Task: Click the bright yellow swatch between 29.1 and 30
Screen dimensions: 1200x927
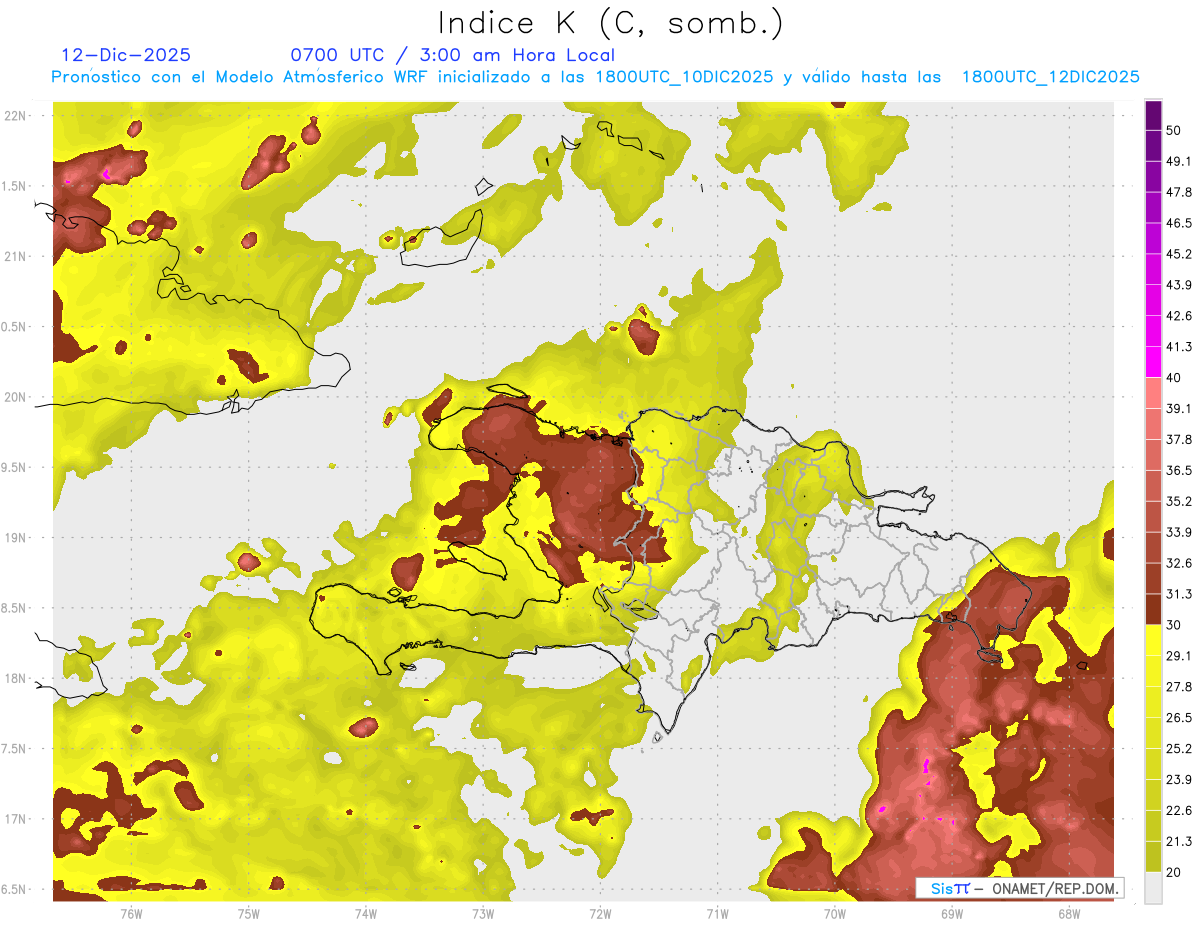Action: (x=1153, y=640)
